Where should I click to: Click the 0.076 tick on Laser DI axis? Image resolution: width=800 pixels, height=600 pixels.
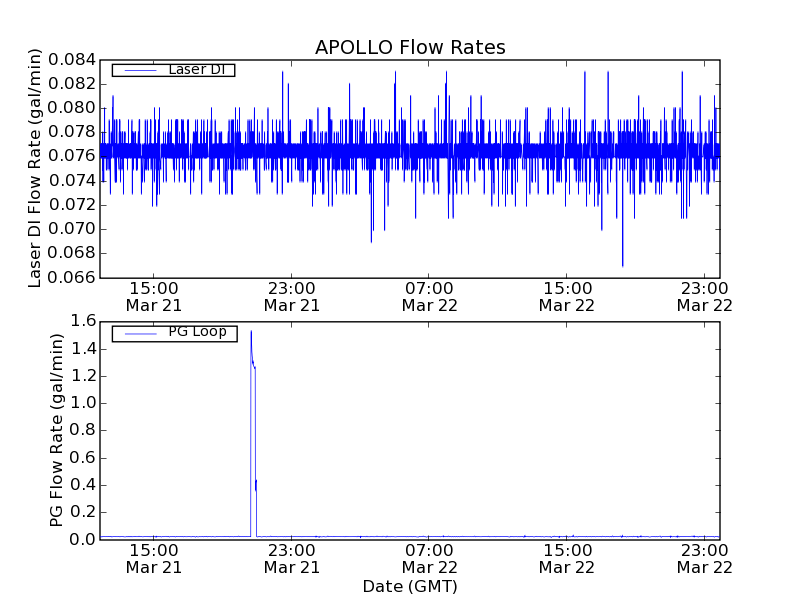pyautogui.click(x=72, y=156)
